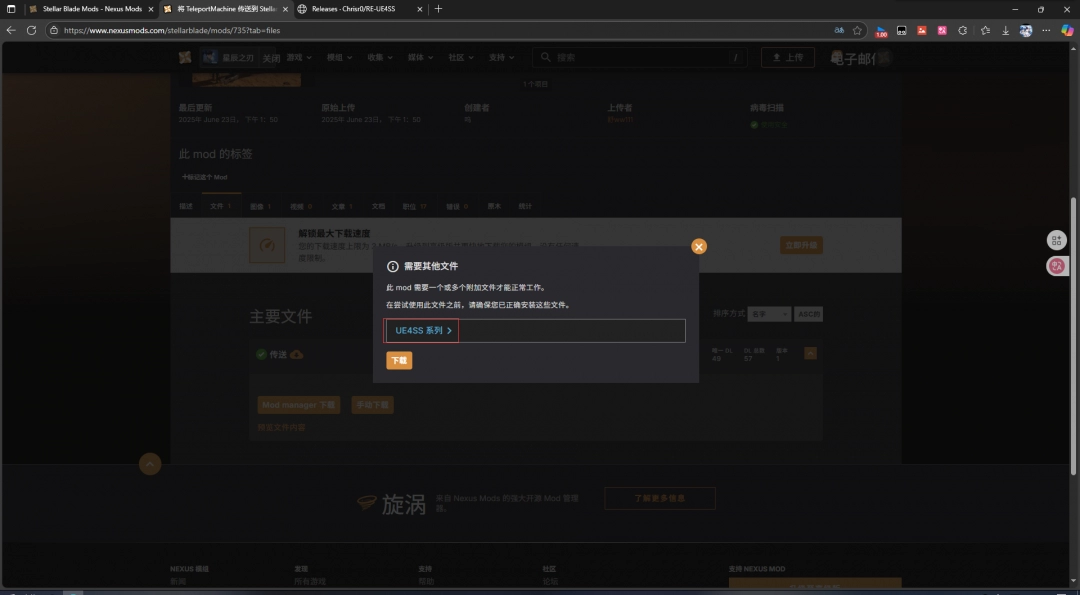Click the Nexus Mods logo icon
Screen dimensions: 1080x595
[185, 57]
